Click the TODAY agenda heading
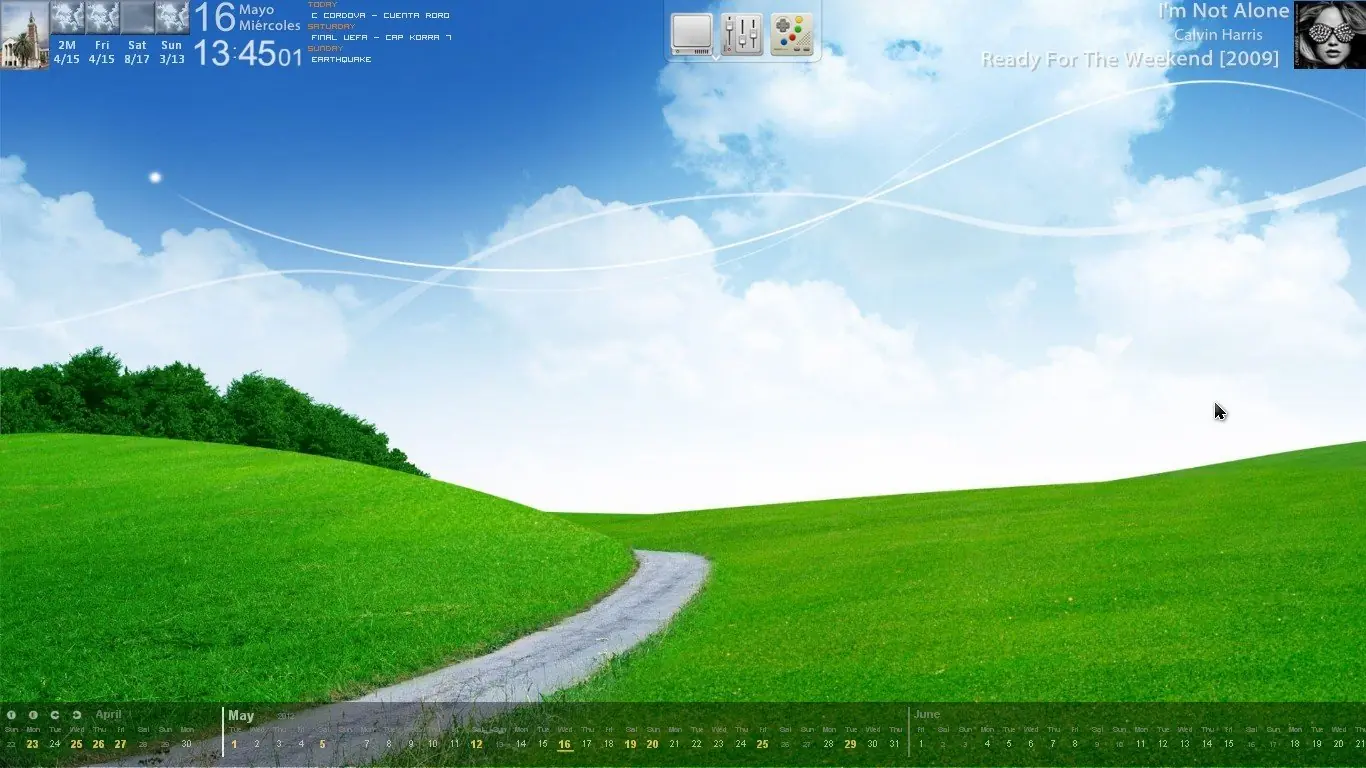Image resolution: width=1366 pixels, height=768 pixels. coord(322,5)
